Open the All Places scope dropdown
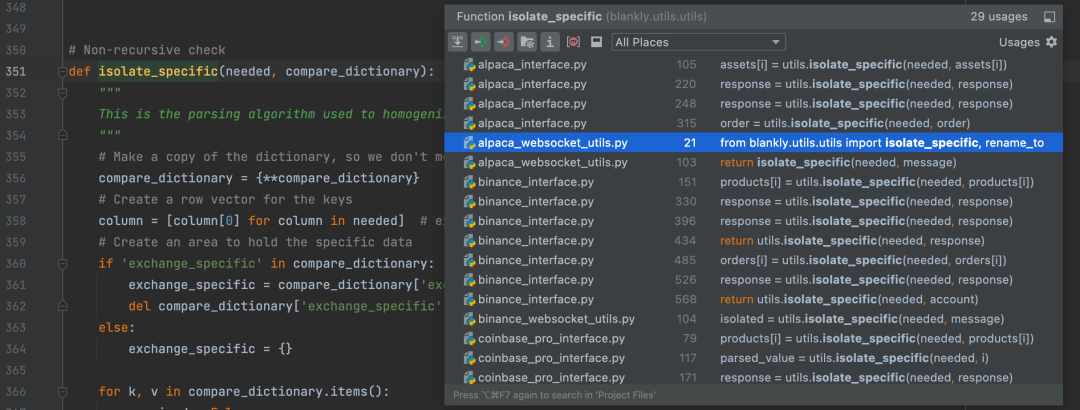Screen dimensions: 1080x410 (698, 42)
